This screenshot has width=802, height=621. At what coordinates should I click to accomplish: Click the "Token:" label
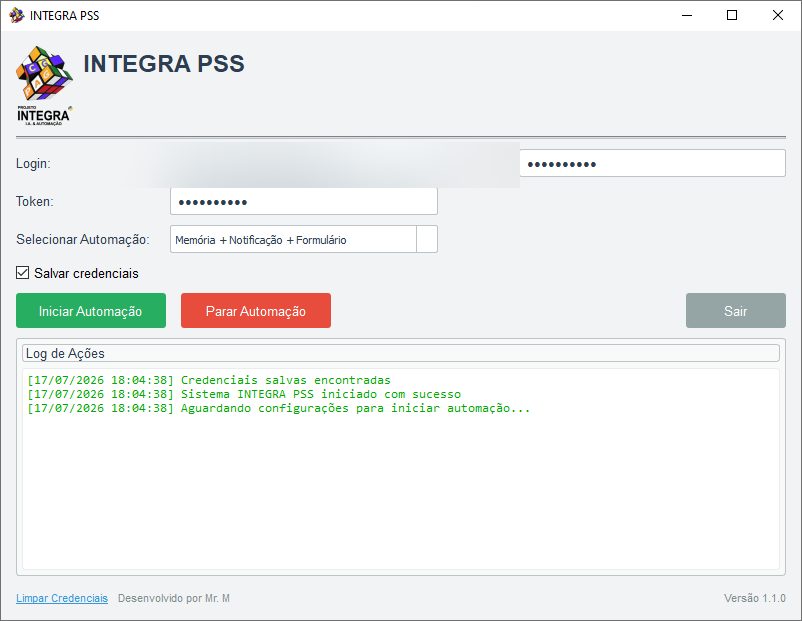pos(35,202)
